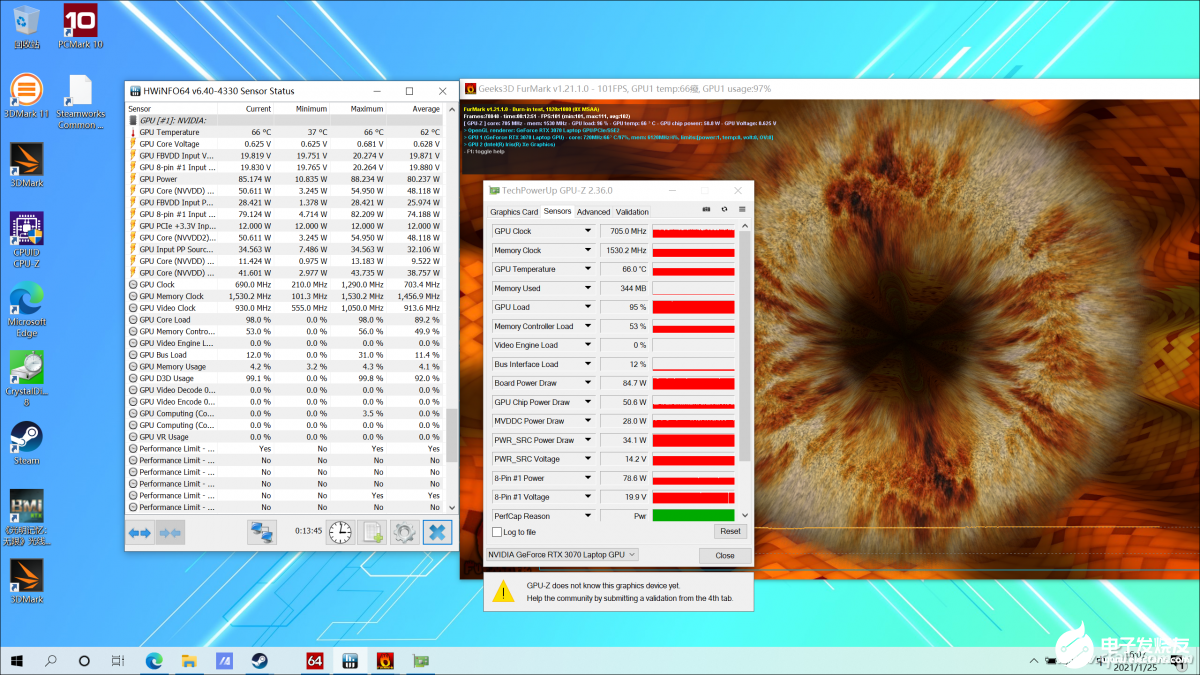Enable Log to file checkbox

click(x=497, y=532)
